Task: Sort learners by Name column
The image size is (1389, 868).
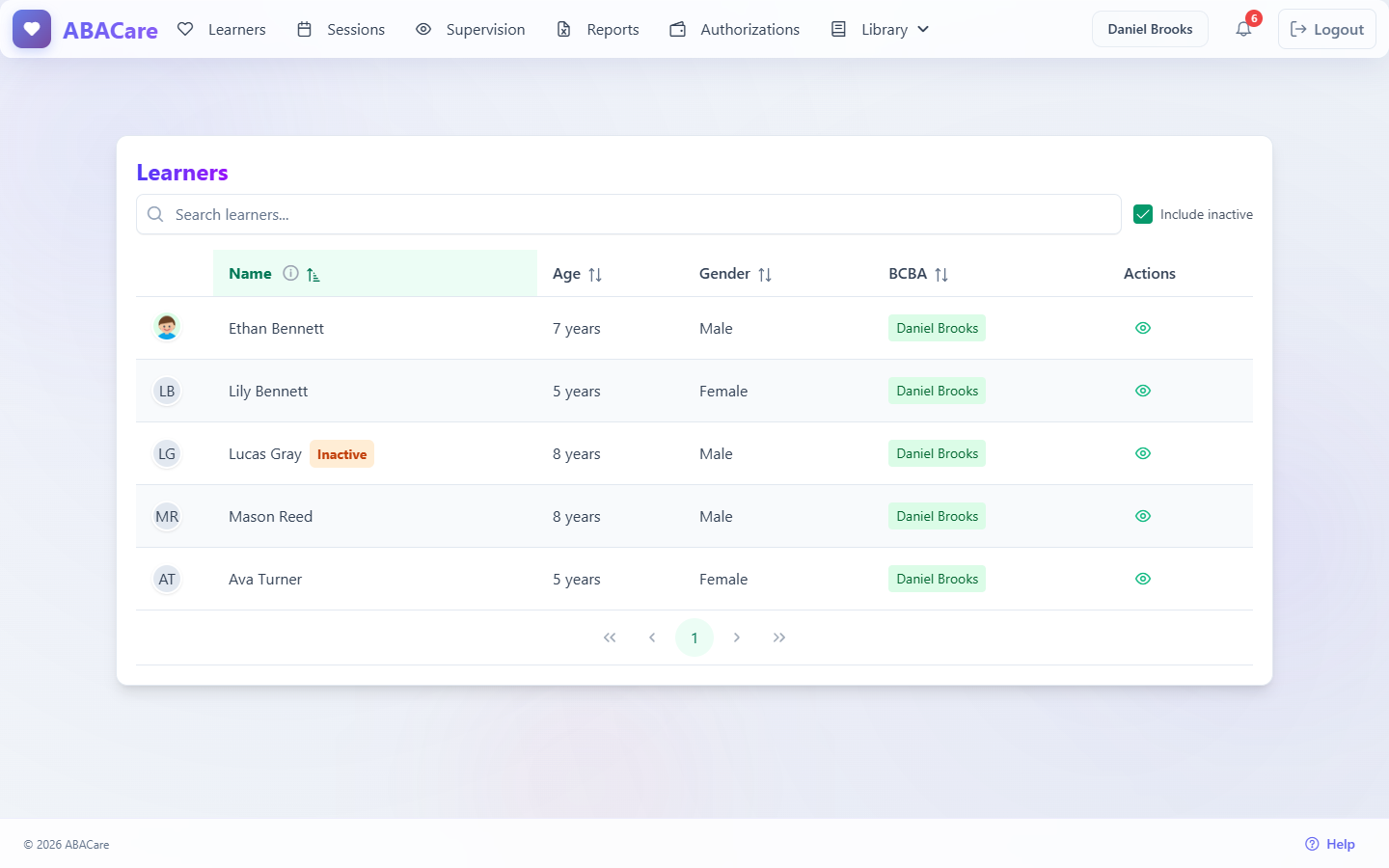Action: (x=313, y=274)
